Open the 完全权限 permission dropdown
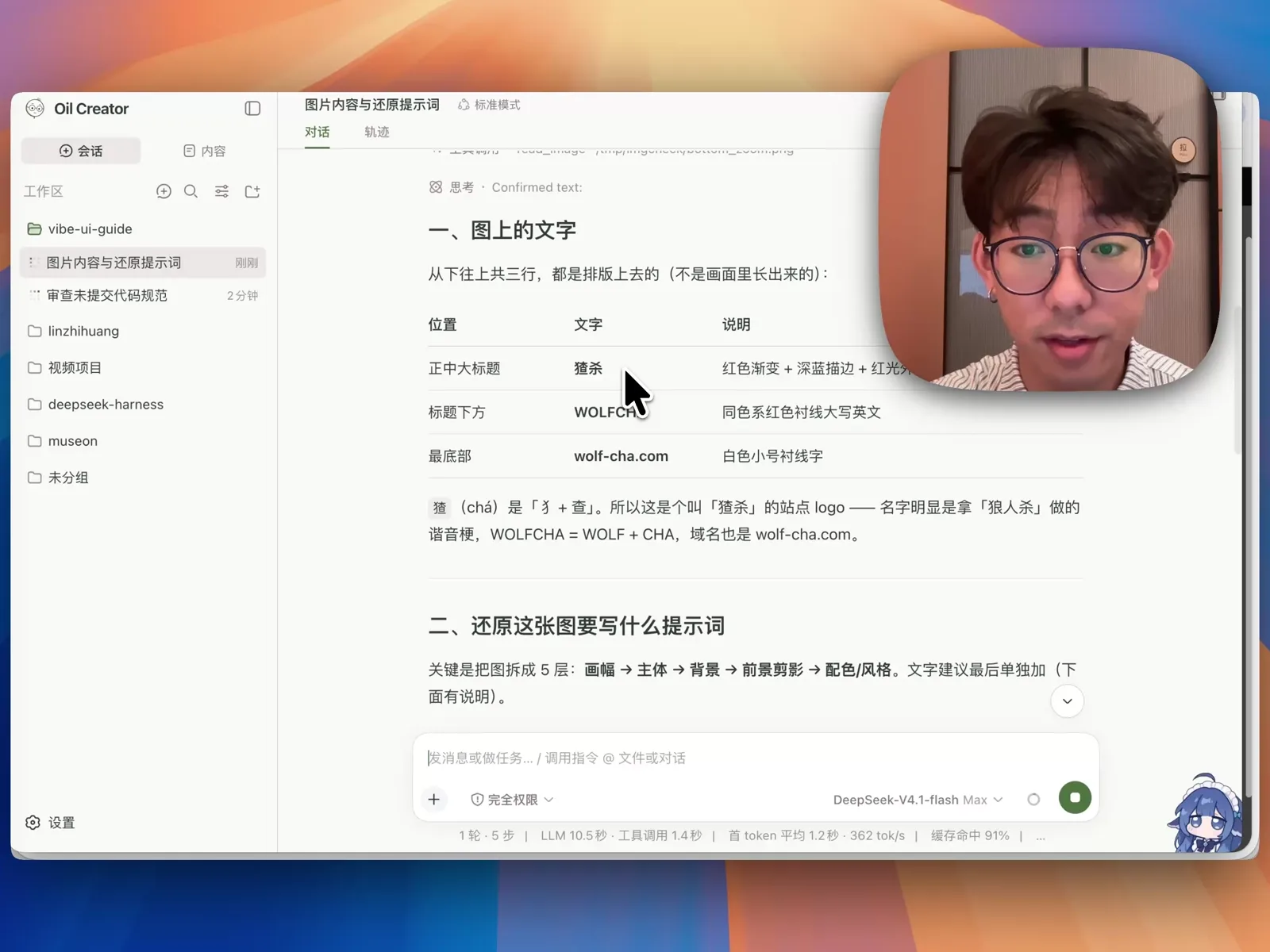The width and height of the screenshot is (1270, 952). point(512,800)
